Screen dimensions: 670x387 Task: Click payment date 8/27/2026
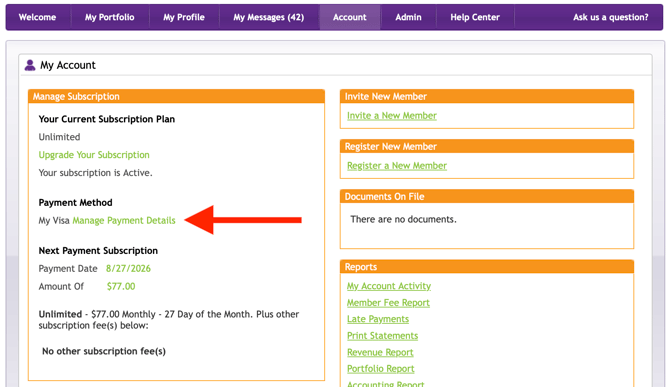click(128, 269)
